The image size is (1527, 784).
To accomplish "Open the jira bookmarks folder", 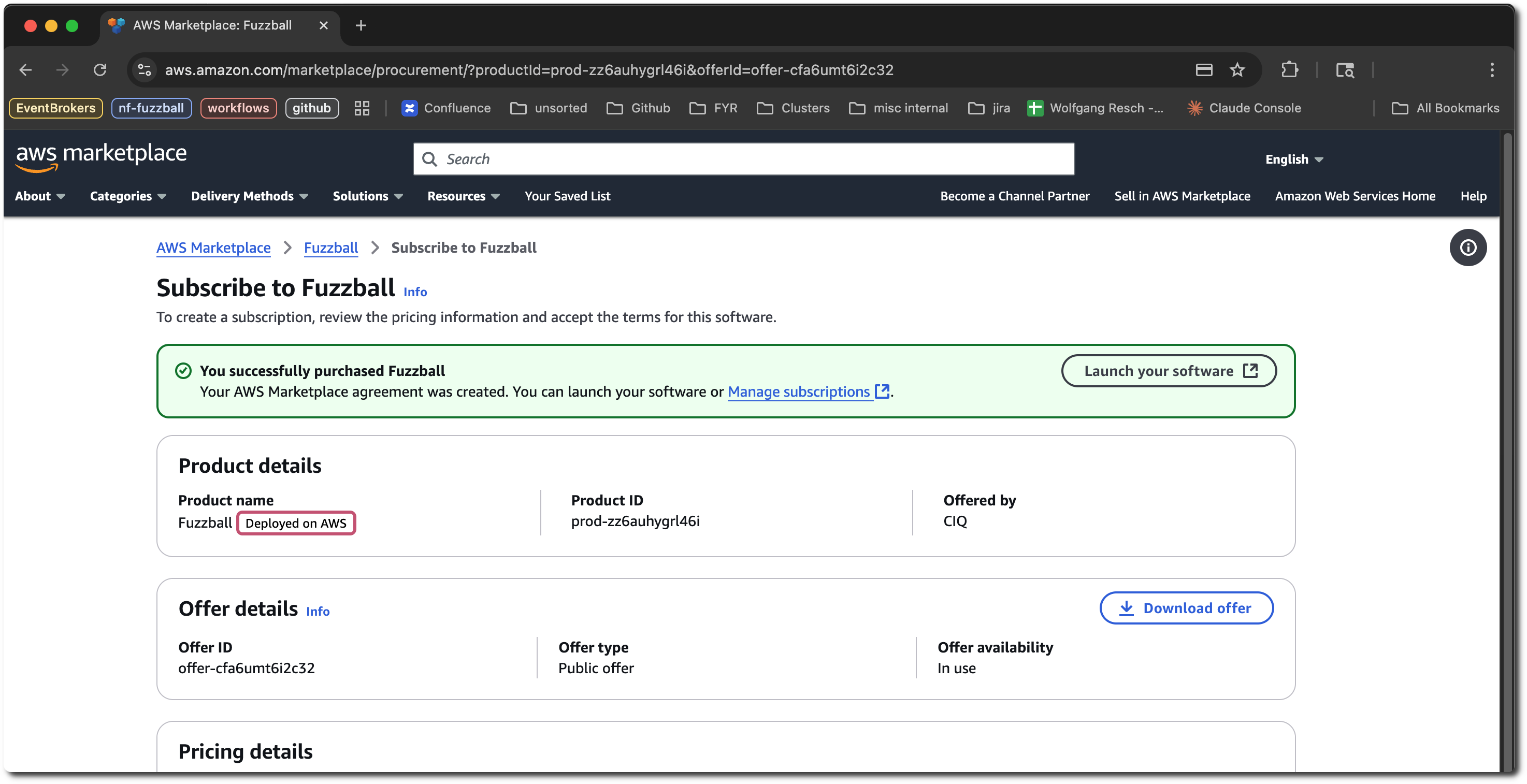I will coord(989,108).
